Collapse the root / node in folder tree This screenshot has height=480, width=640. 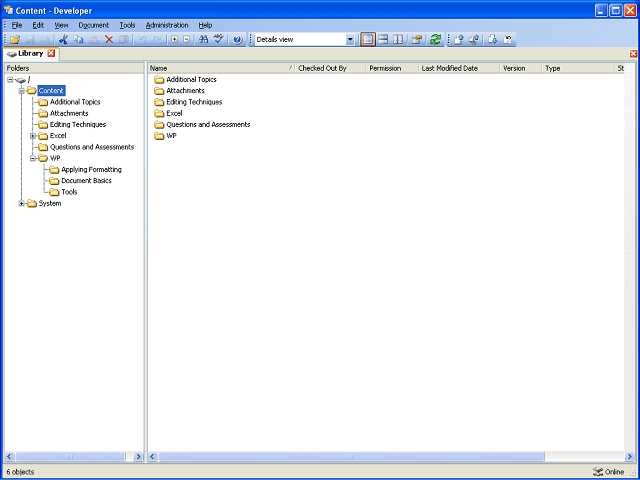tap(10, 80)
